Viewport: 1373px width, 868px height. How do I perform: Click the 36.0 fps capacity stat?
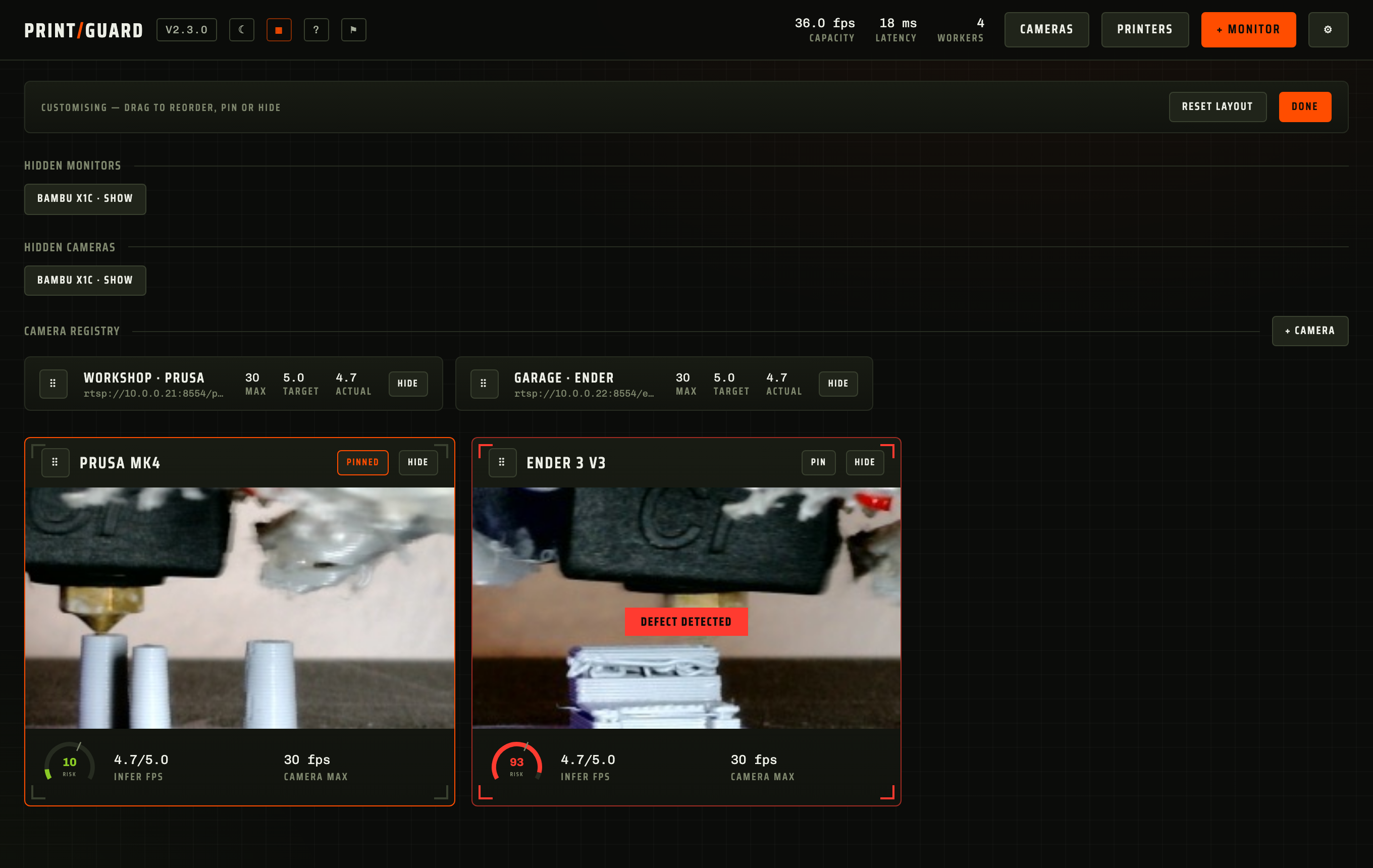click(824, 30)
